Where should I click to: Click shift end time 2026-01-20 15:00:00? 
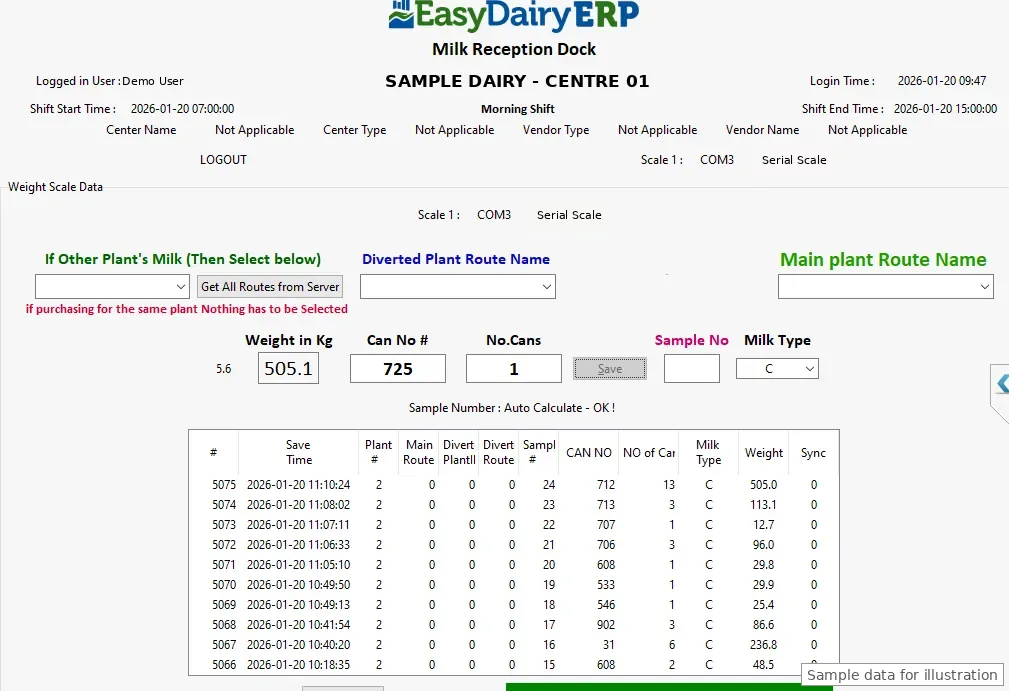coord(945,109)
